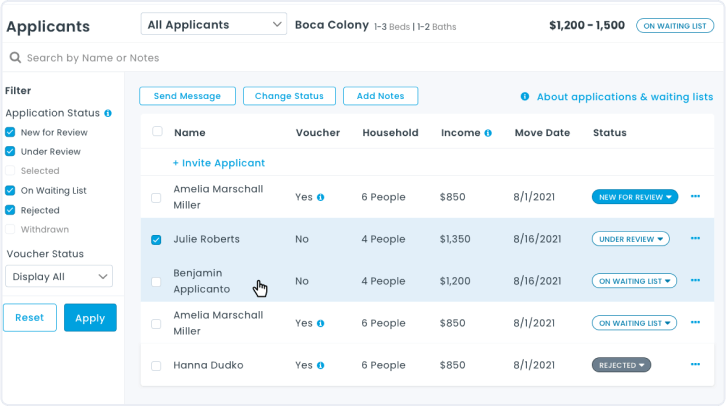The height and width of the screenshot is (406, 726).
Task: Click info icon next to Income header
Action: [x=488, y=133]
